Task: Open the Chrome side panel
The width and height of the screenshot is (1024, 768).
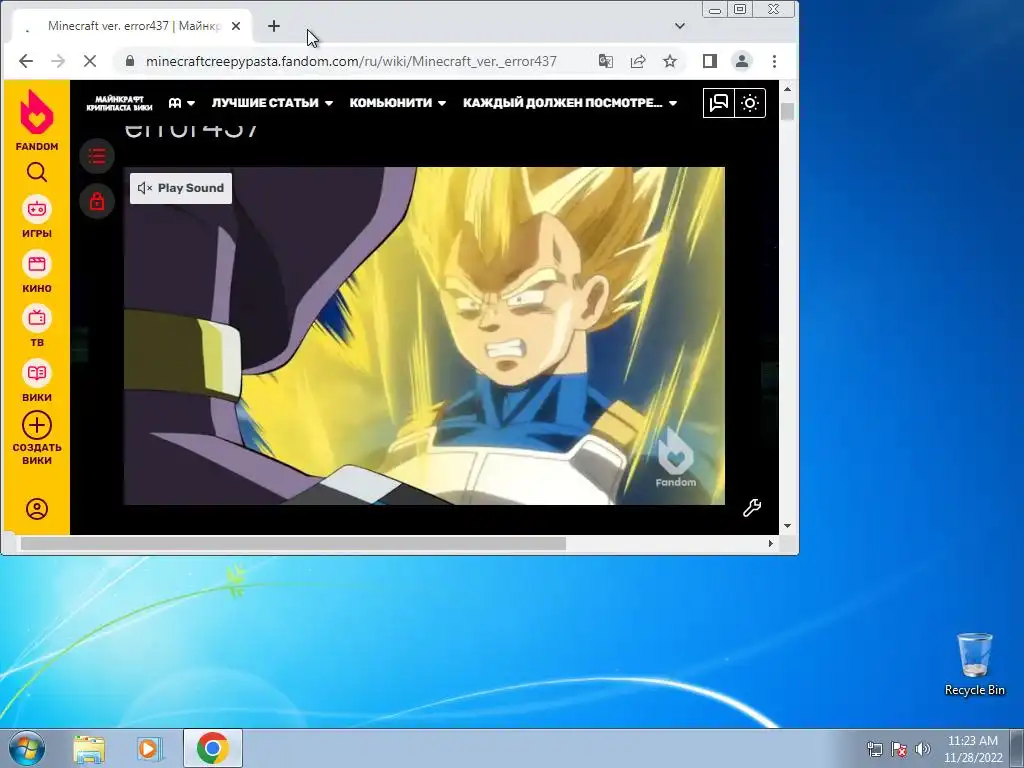Action: click(710, 61)
